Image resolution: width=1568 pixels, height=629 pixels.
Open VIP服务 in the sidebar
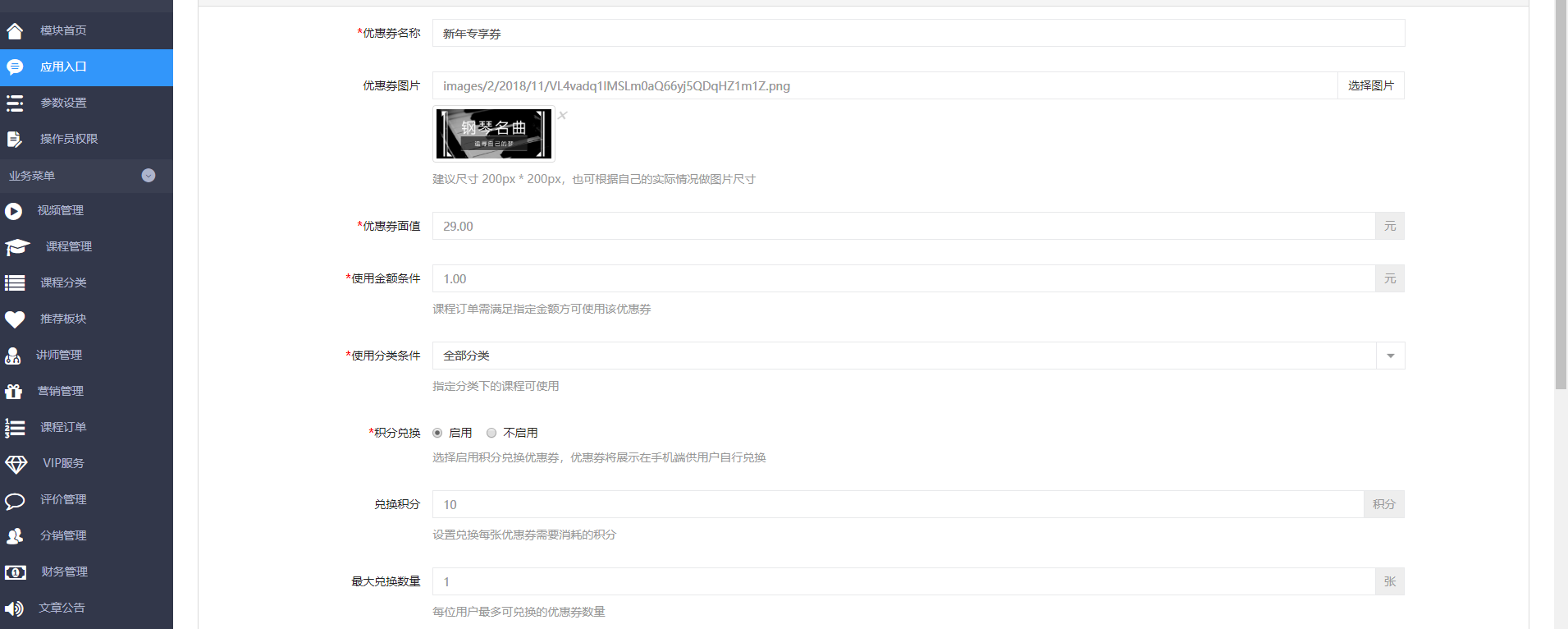pyautogui.click(x=86, y=464)
